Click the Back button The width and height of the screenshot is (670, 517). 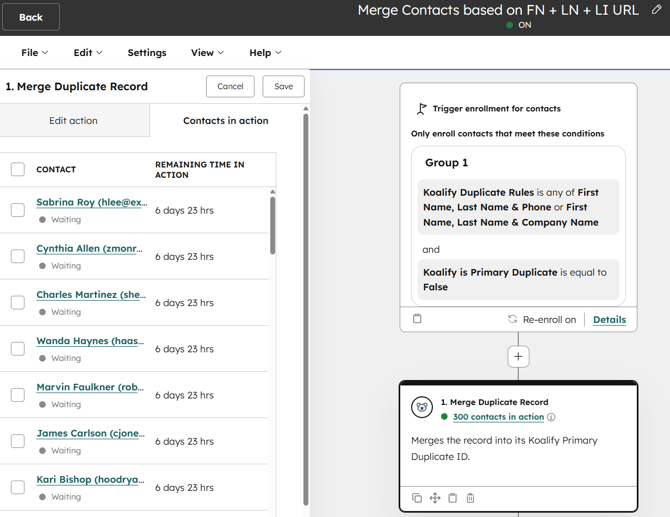pos(31,17)
